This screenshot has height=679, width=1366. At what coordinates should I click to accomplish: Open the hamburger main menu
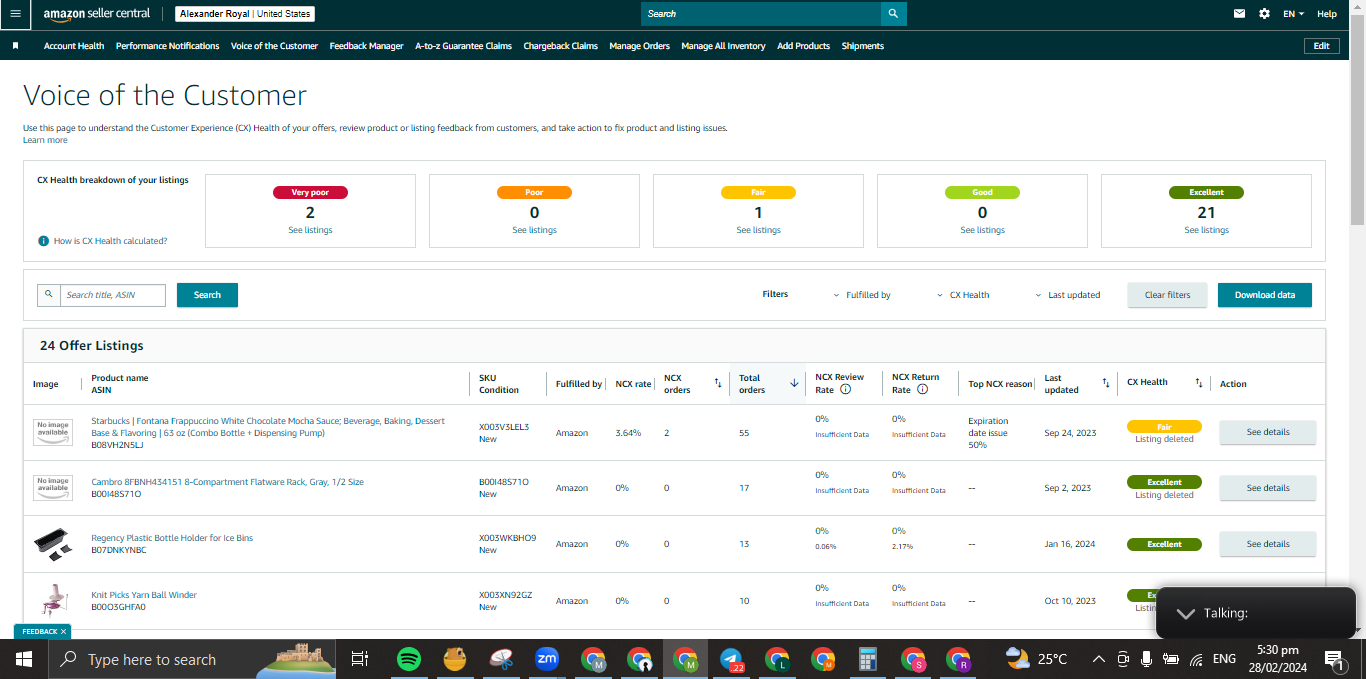[x=15, y=14]
